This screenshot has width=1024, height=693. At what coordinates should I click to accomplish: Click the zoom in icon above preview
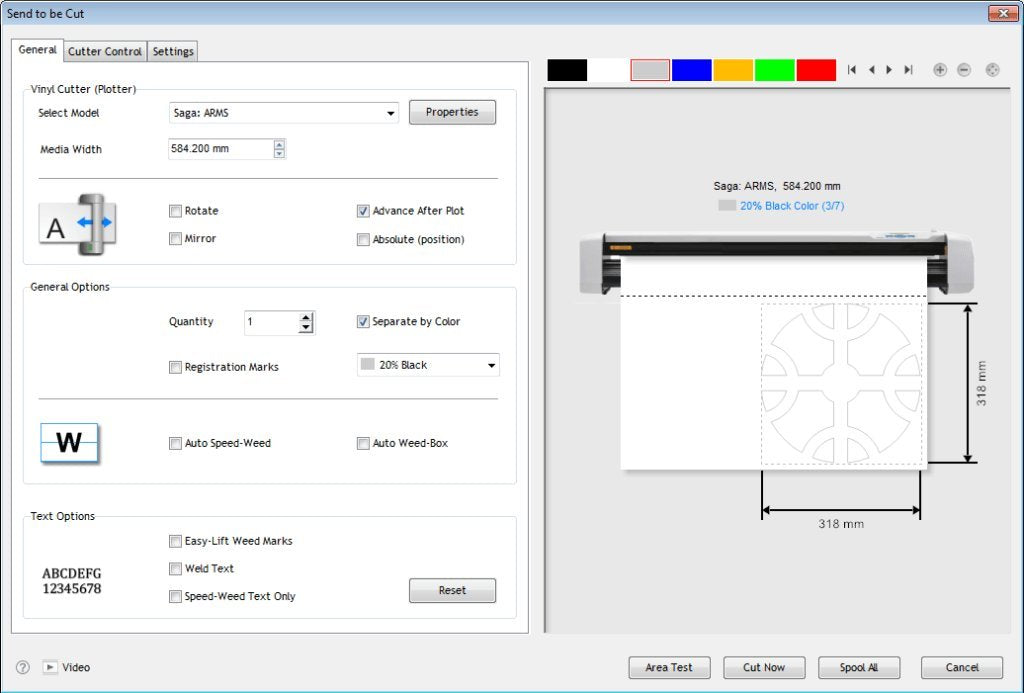[x=940, y=69]
